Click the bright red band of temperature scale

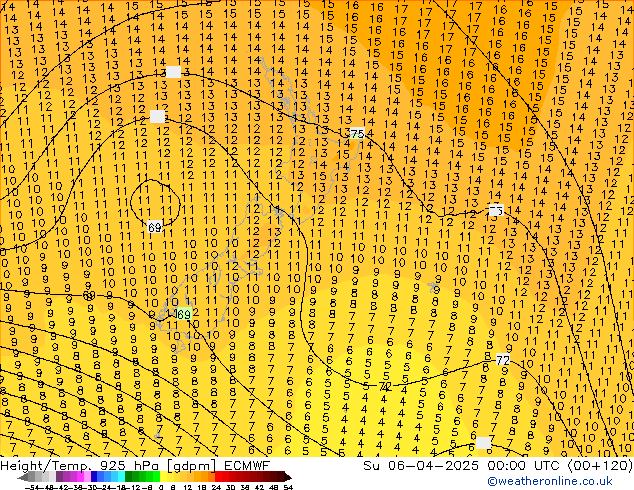pyautogui.click(x=218, y=477)
